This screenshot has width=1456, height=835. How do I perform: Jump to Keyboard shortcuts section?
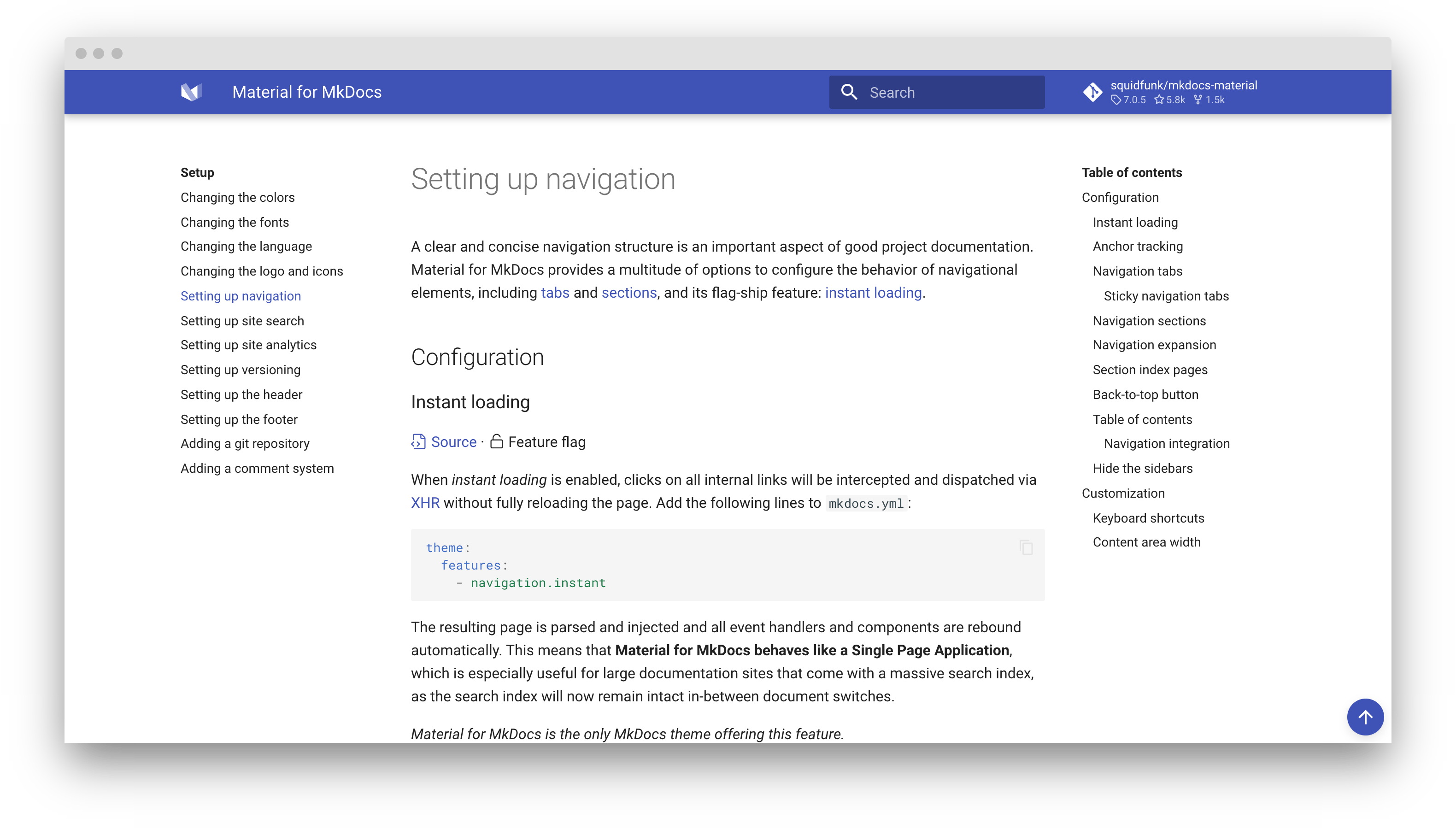pos(1148,518)
